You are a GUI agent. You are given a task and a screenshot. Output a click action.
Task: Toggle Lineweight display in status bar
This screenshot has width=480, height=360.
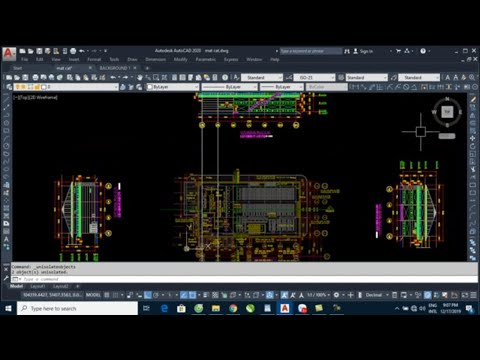[207, 295]
